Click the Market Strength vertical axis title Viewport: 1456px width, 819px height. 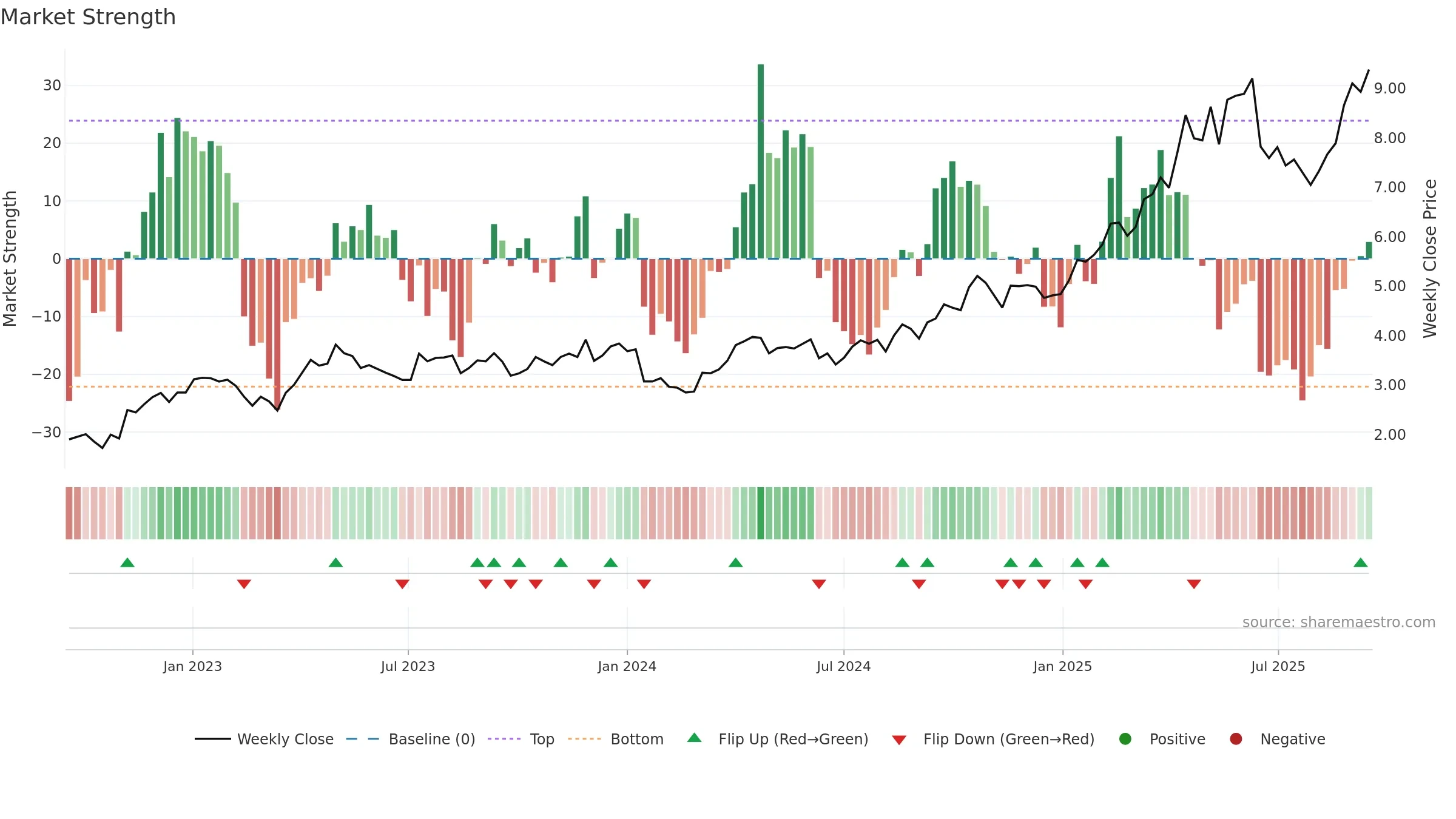10,258
